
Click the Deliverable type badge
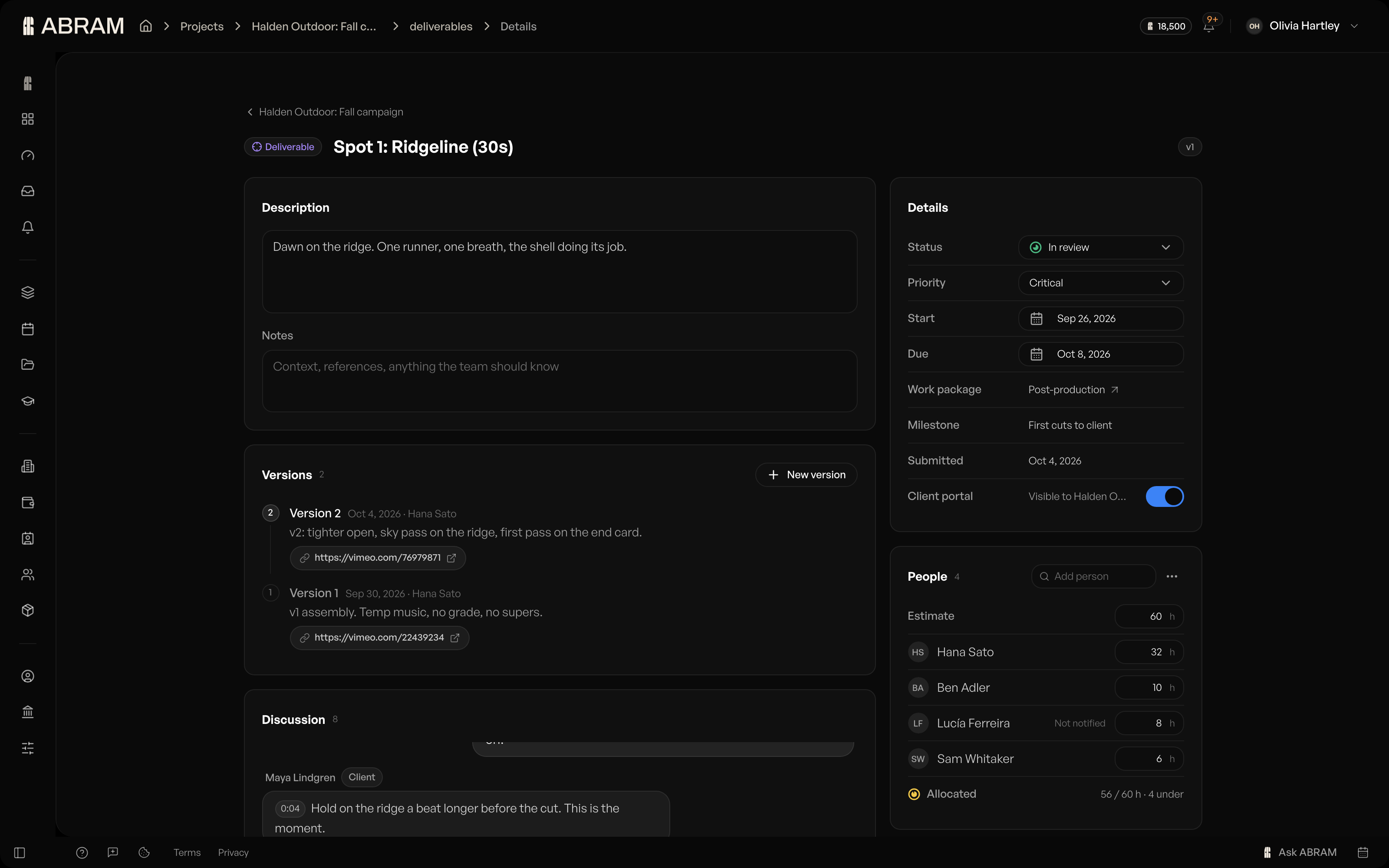coord(283,147)
